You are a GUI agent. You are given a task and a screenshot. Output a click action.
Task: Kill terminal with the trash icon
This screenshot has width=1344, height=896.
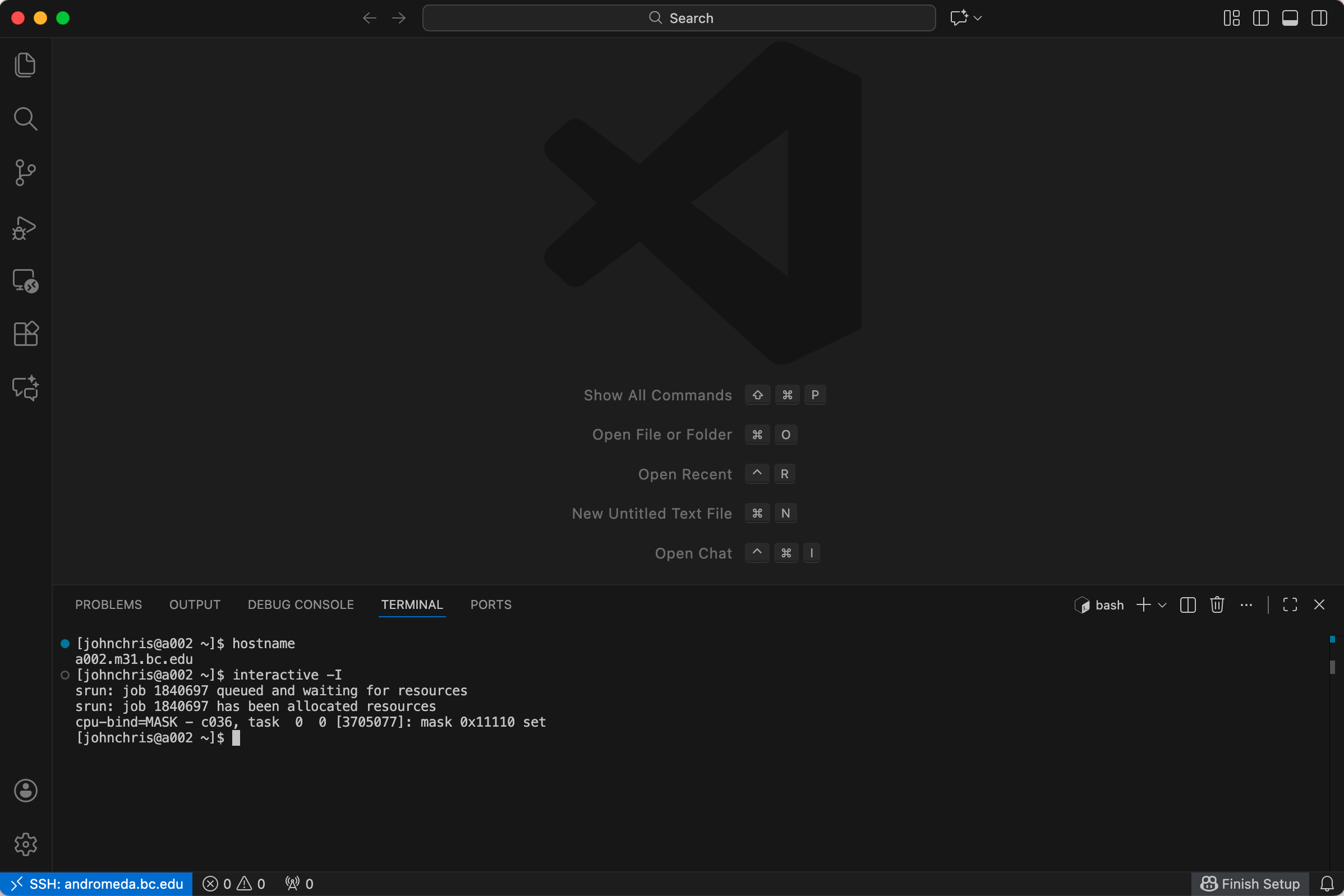(x=1217, y=604)
